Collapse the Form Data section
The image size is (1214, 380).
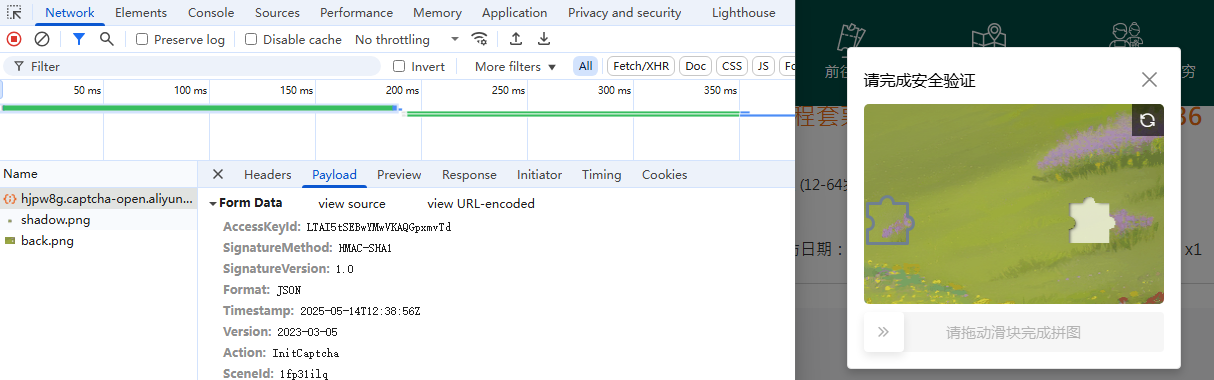click(214, 203)
